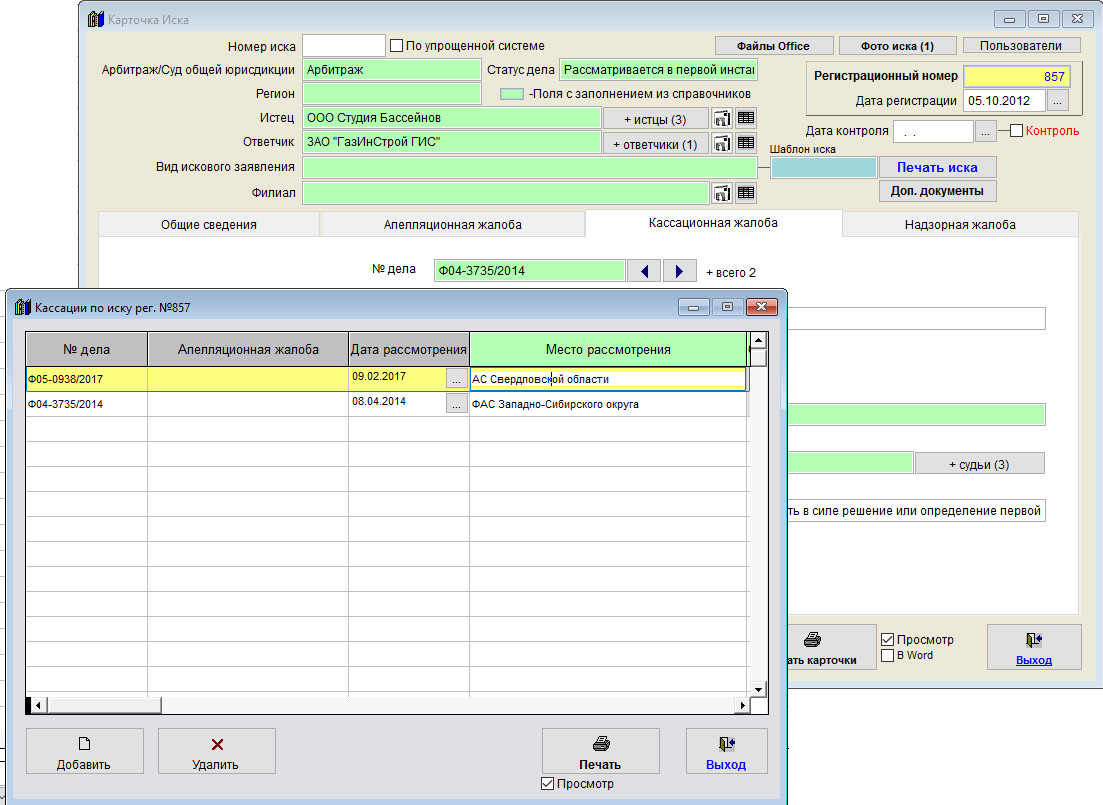Open date picker for 09.02.2017 review date
The image size is (1103, 805).
pos(456,379)
